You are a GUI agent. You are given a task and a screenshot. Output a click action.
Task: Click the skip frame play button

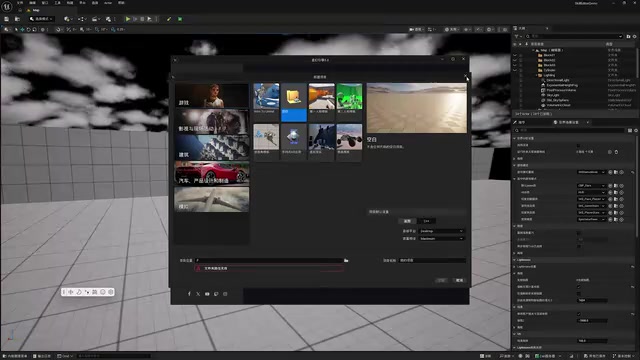tap(149, 19)
